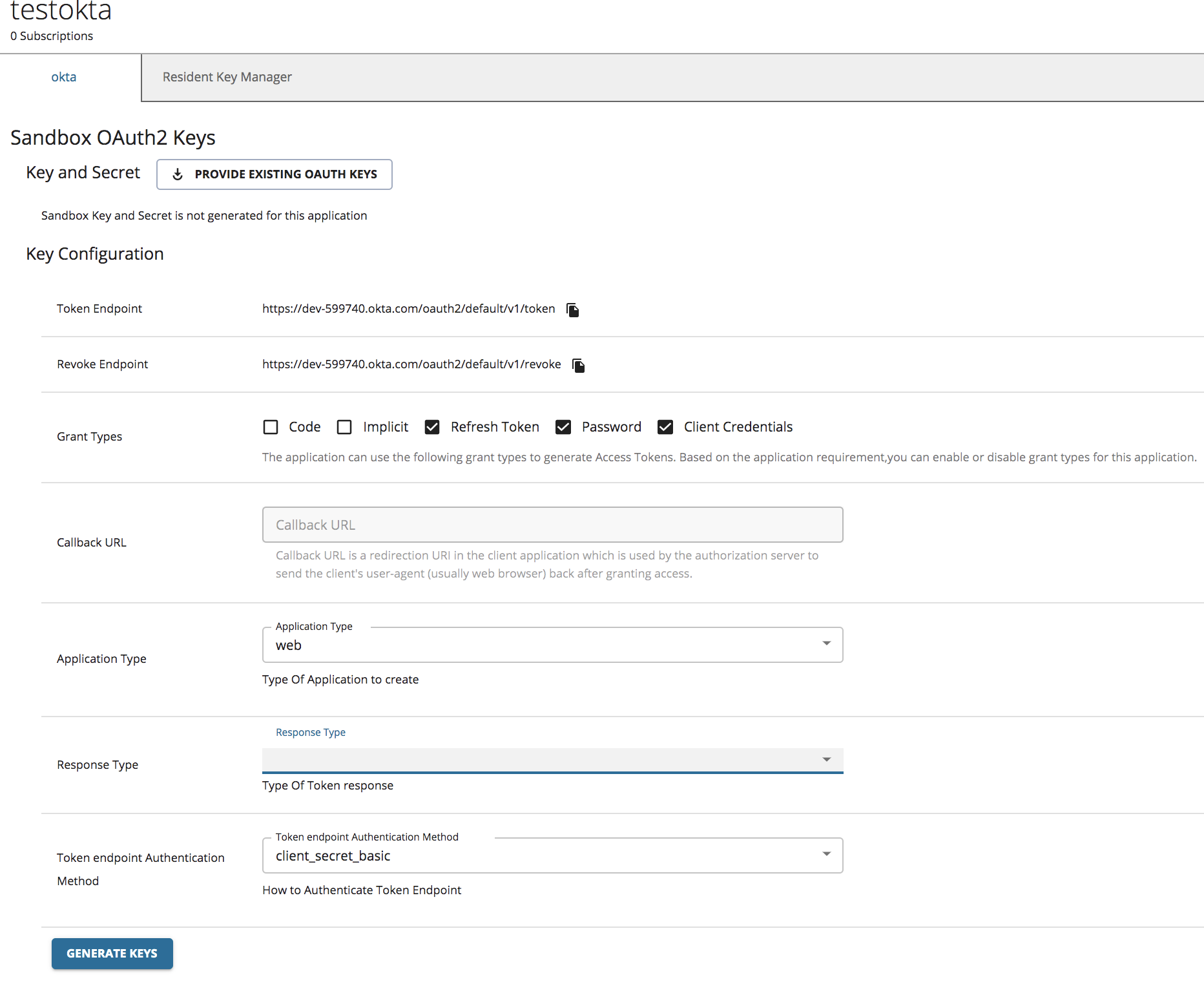
Task: Switch to the Resident Key Manager tab
Action: tap(227, 77)
